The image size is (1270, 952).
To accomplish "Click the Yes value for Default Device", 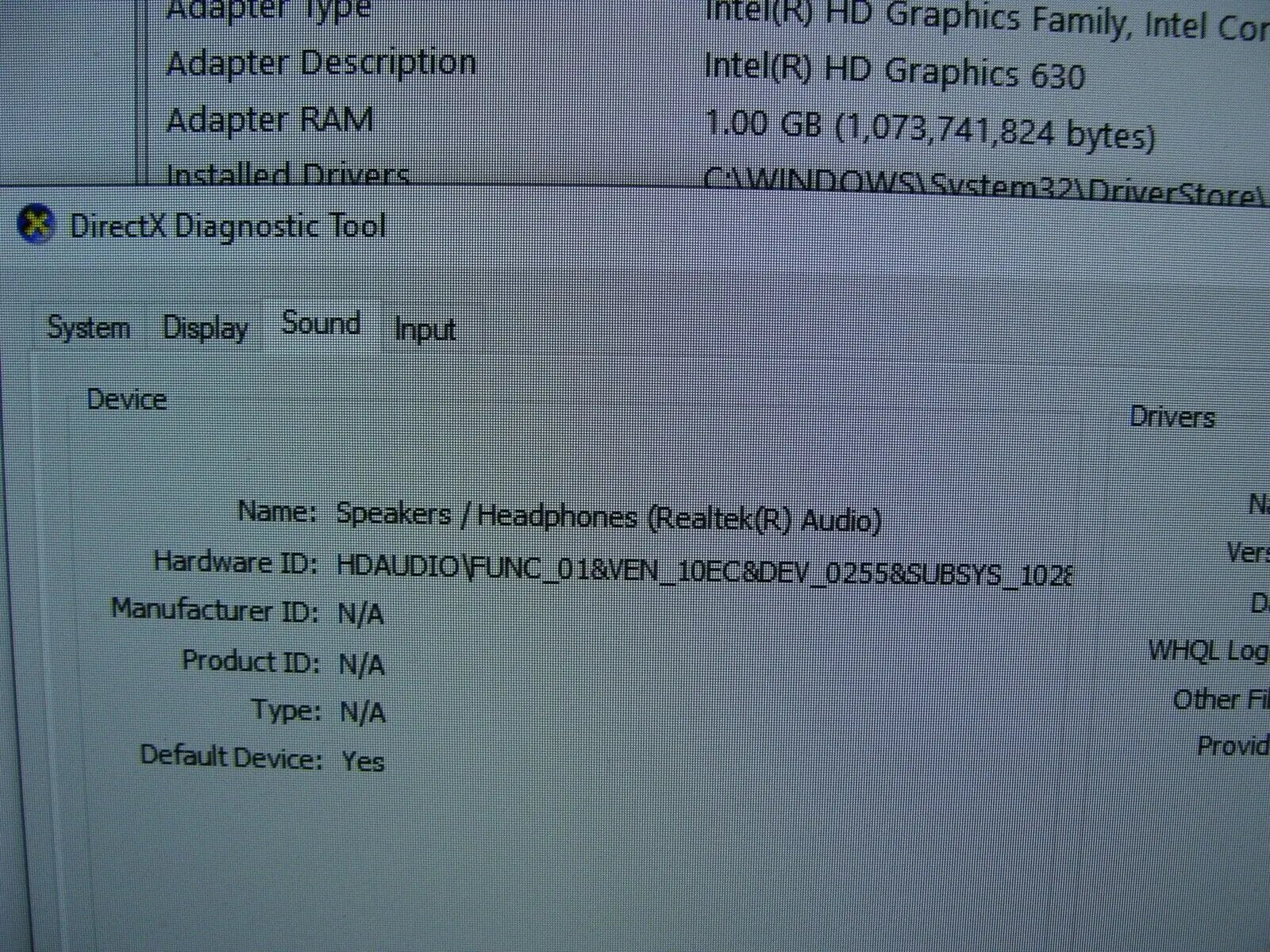I will (364, 762).
